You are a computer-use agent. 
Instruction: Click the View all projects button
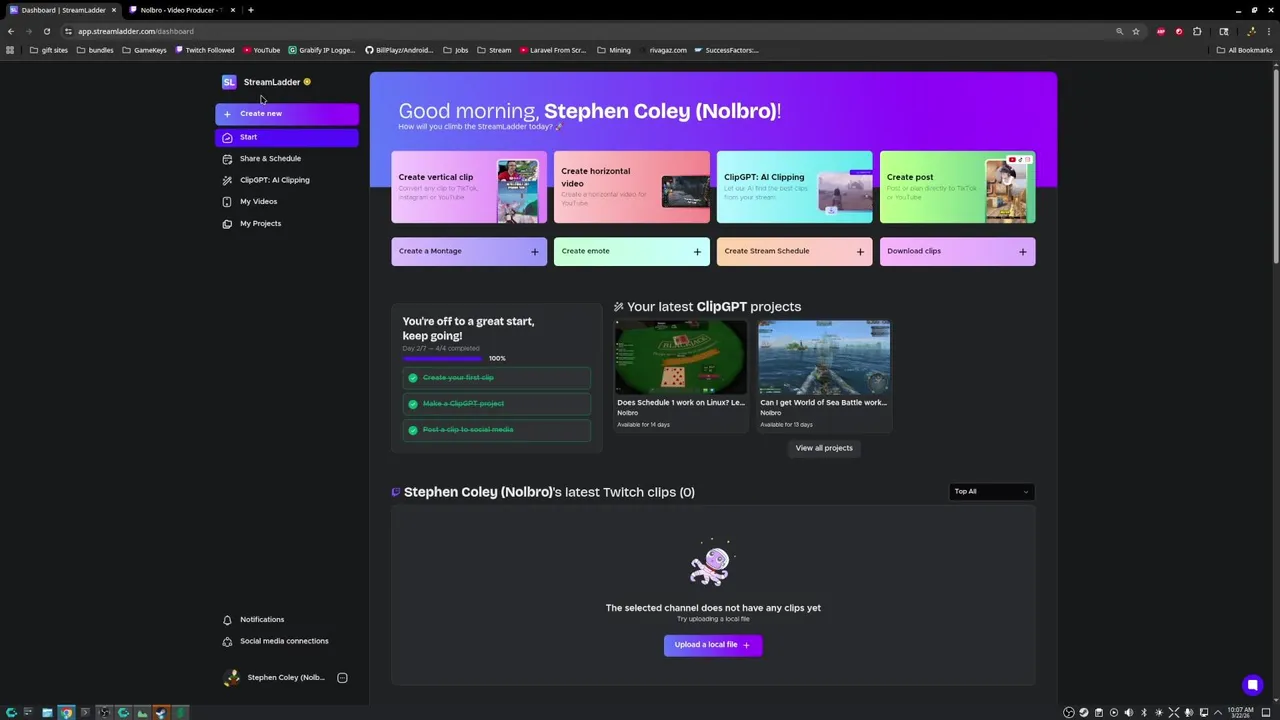[824, 448]
